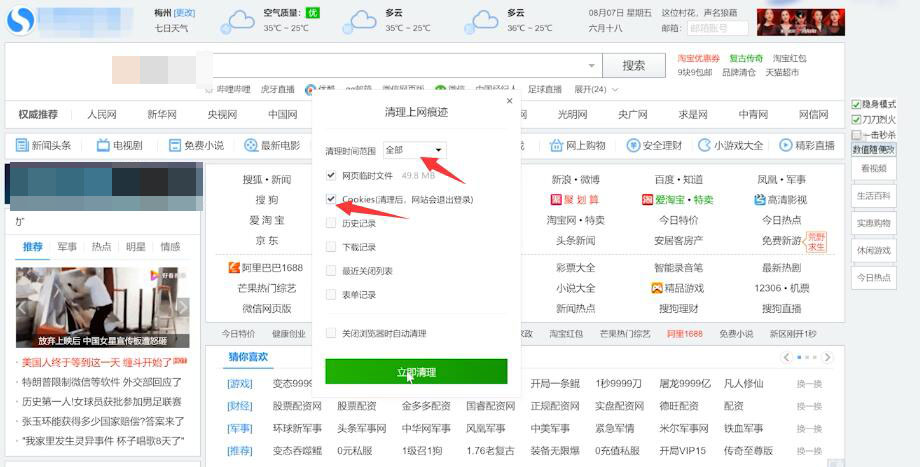
Task: Click 生活百科 side button
Action: coord(874,196)
